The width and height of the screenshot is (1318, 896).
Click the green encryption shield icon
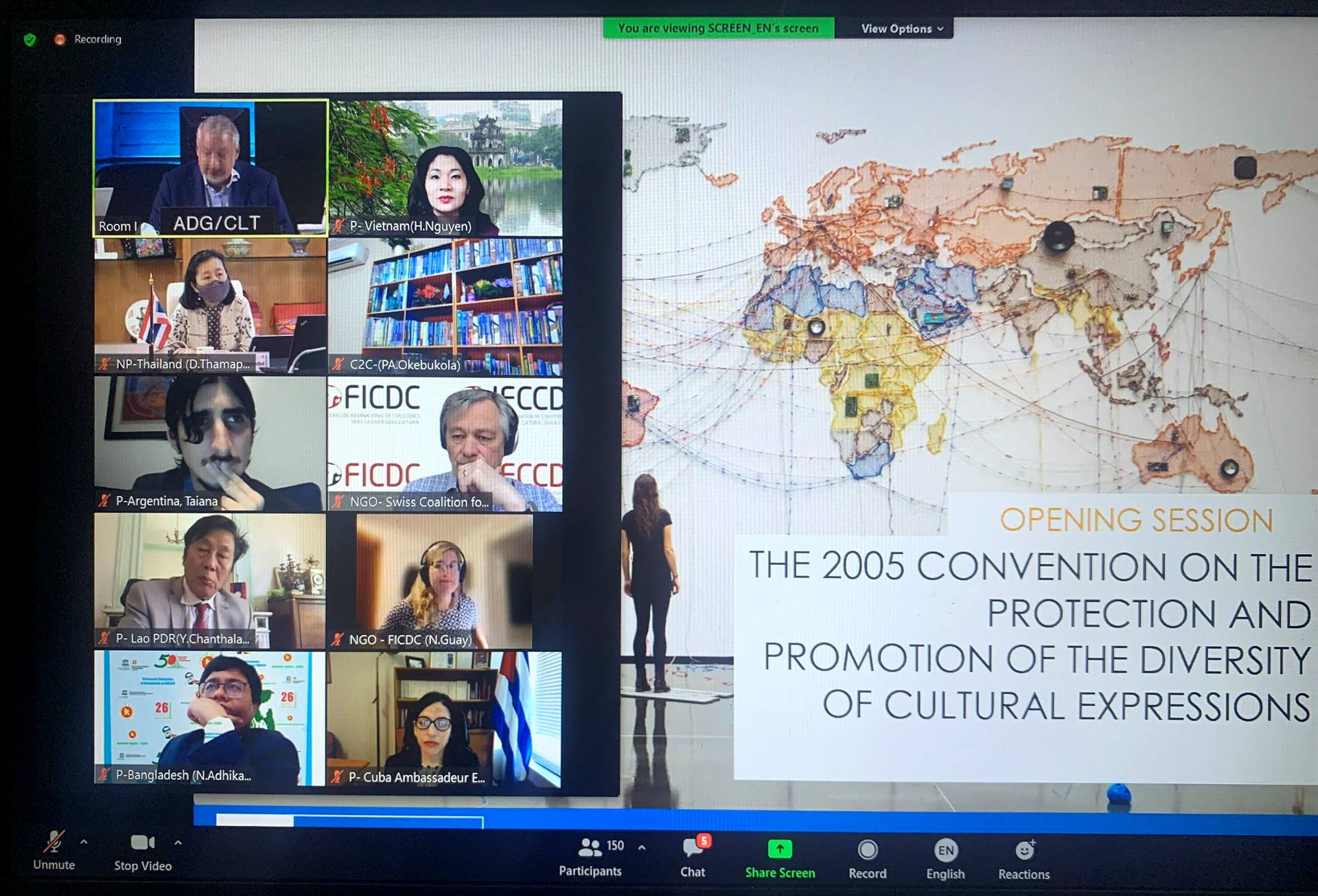[30, 39]
